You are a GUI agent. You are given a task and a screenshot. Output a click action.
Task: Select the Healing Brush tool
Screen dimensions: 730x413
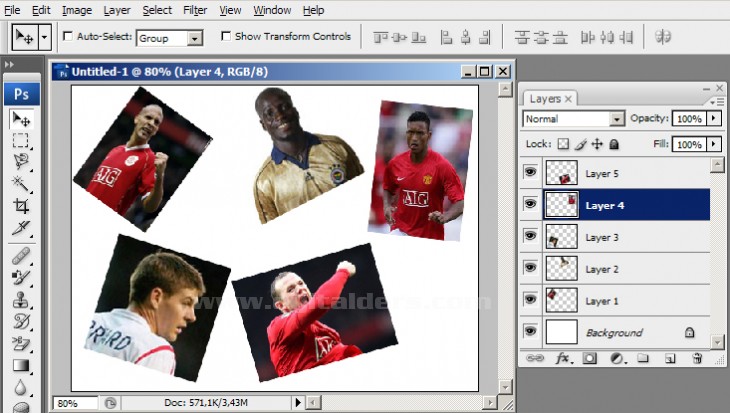point(20,256)
